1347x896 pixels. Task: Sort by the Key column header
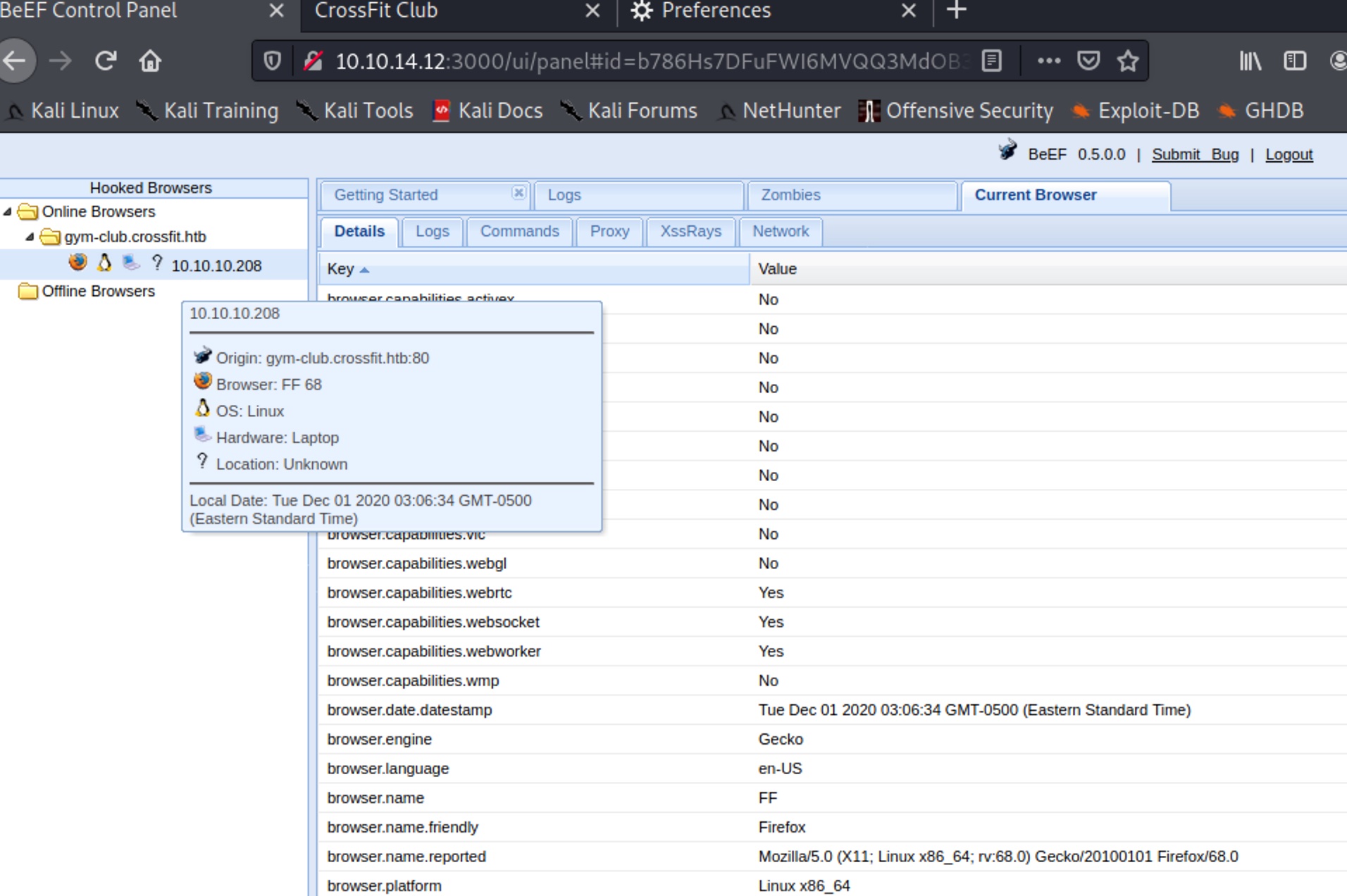tap(535, 269)
